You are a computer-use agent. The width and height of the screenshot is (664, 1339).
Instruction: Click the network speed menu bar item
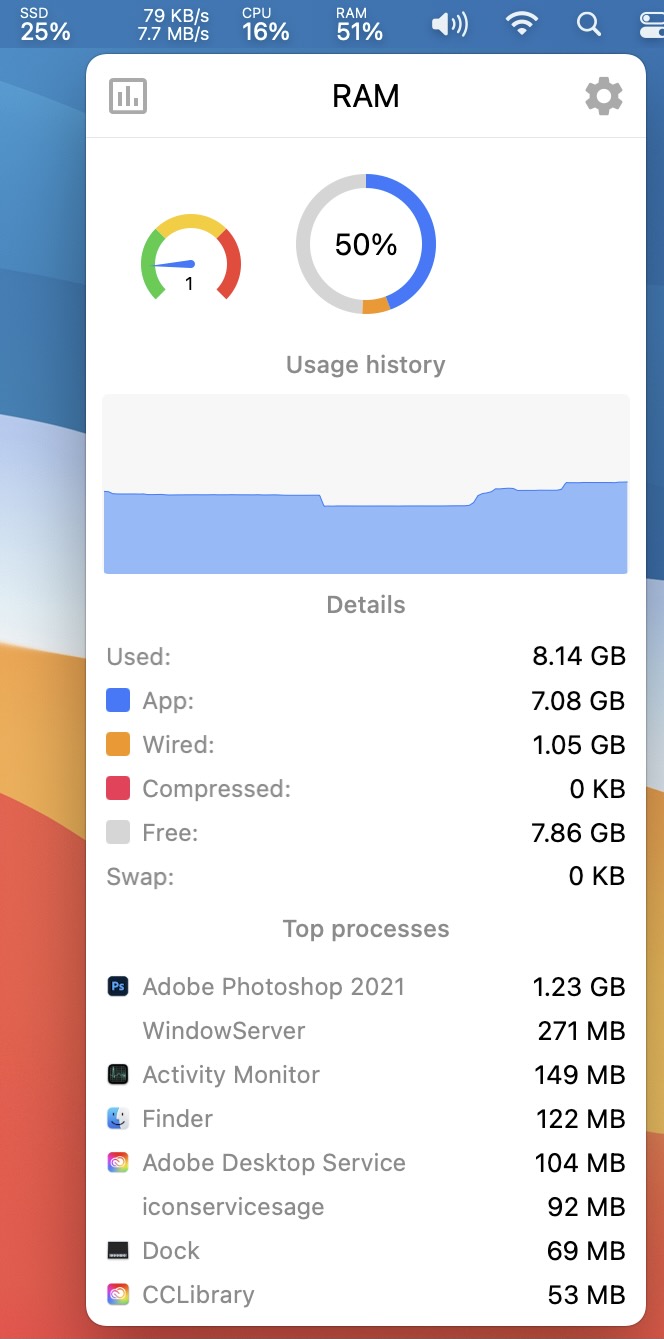tap(174, 24)
